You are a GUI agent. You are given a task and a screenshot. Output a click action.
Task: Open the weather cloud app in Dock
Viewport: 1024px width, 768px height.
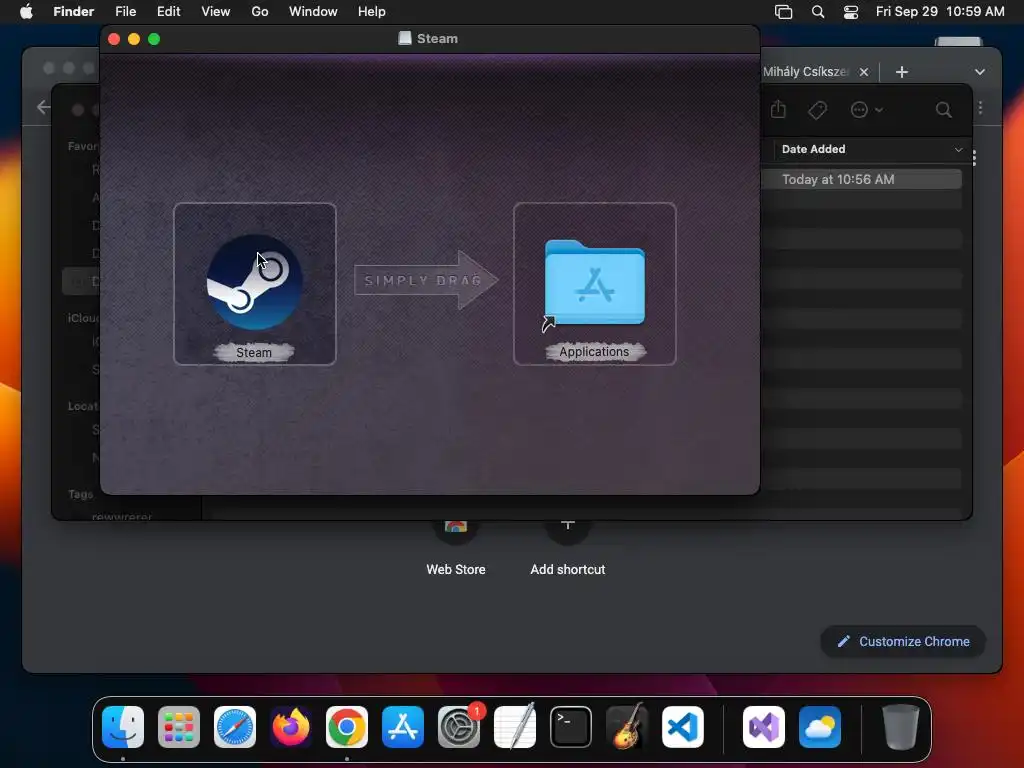(820, 727)
